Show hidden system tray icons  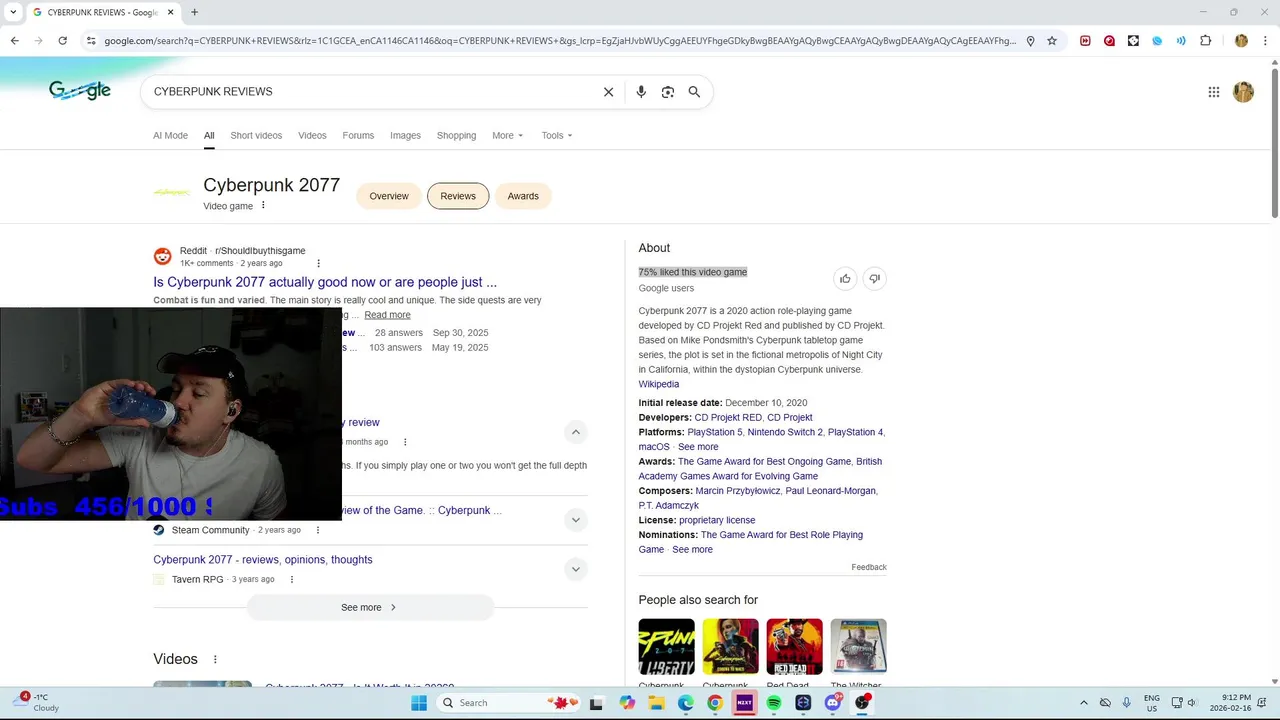click(x=1083, y=703)
